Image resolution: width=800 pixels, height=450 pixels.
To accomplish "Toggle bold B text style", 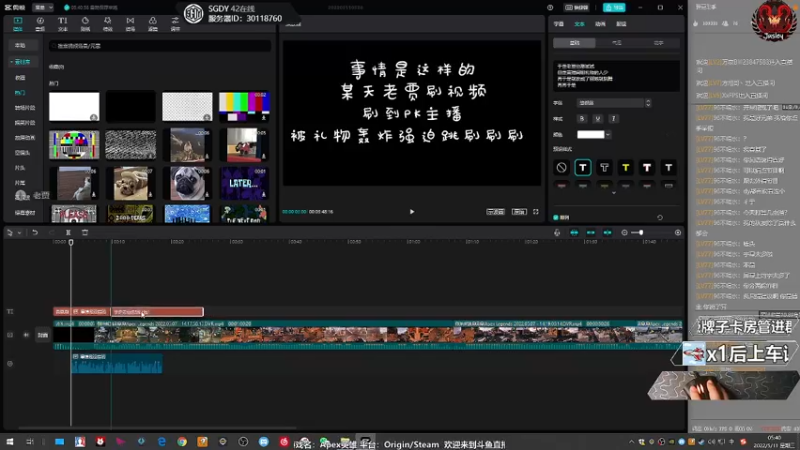I will coord(582,118).
